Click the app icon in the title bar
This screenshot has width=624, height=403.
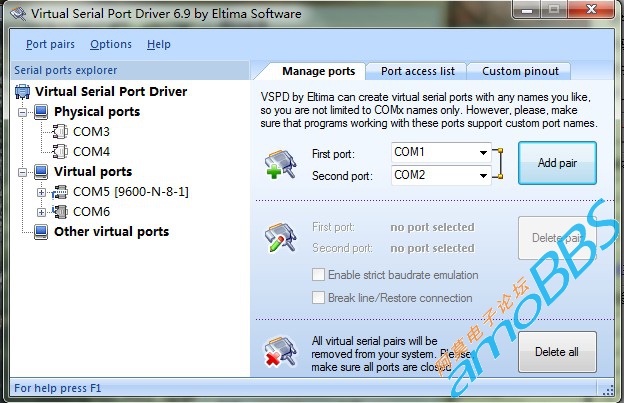[x=18, y=14]
